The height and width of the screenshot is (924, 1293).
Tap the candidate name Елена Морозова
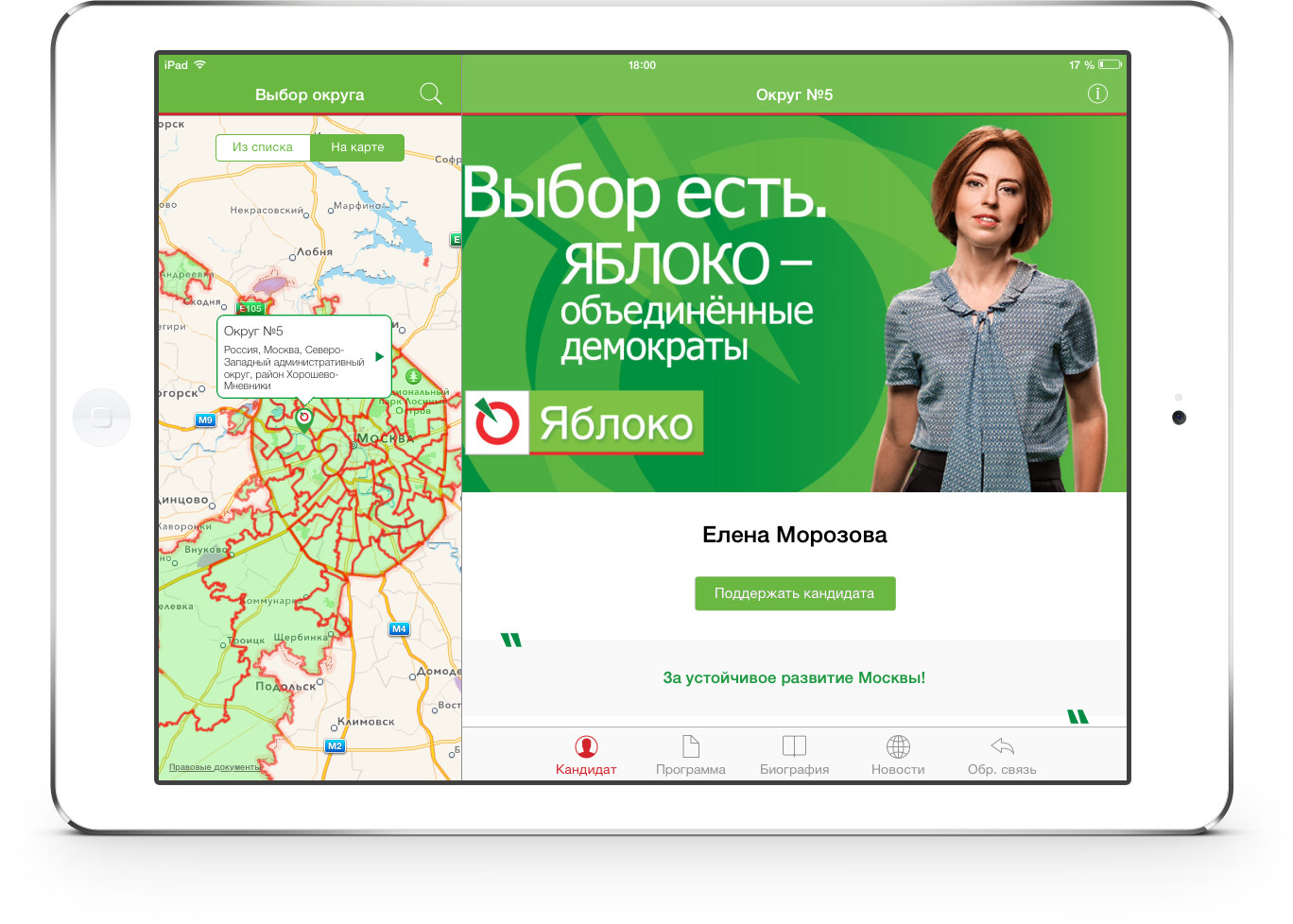795,535
